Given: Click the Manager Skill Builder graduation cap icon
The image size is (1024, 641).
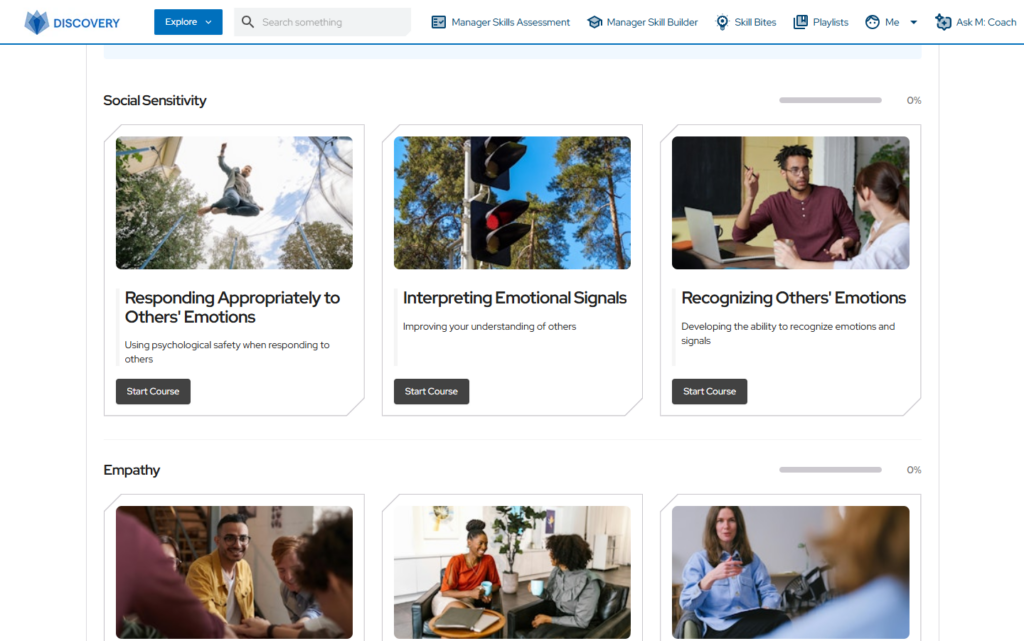Looking at the screenshot, I should click(x=594, y=22).
